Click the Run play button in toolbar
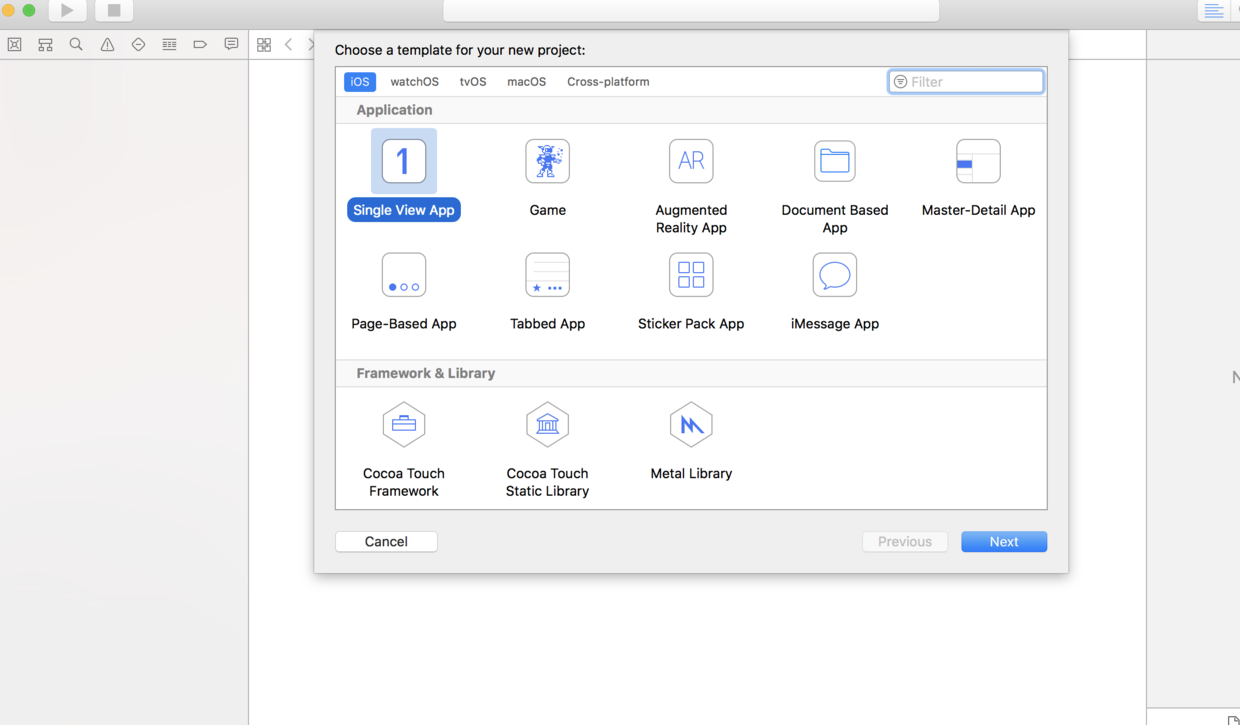 [x=67, y=10]
